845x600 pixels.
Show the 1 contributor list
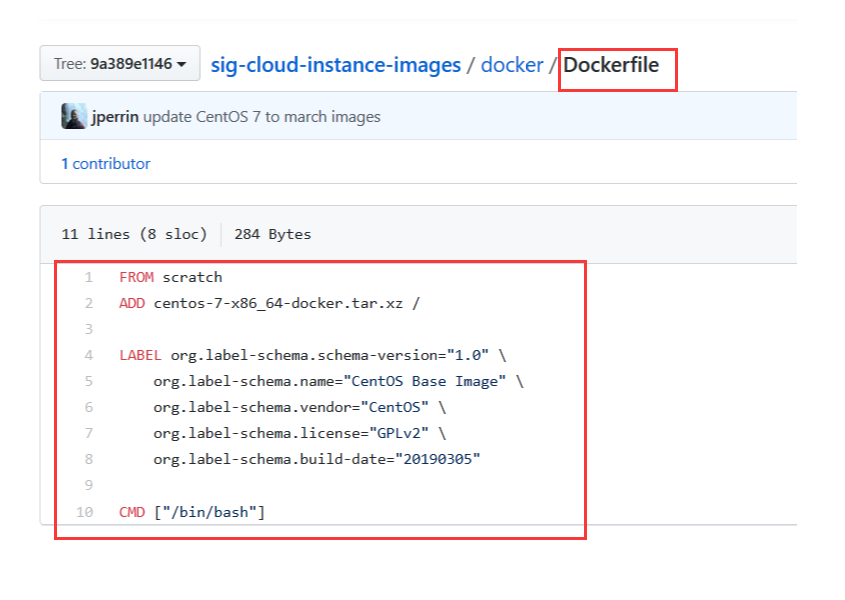[106, 164]
